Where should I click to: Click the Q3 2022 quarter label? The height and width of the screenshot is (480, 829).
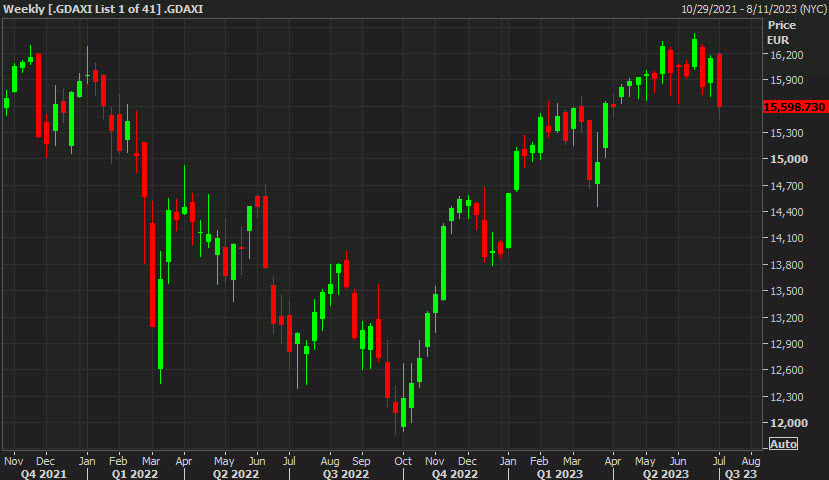tap(346, 474)
